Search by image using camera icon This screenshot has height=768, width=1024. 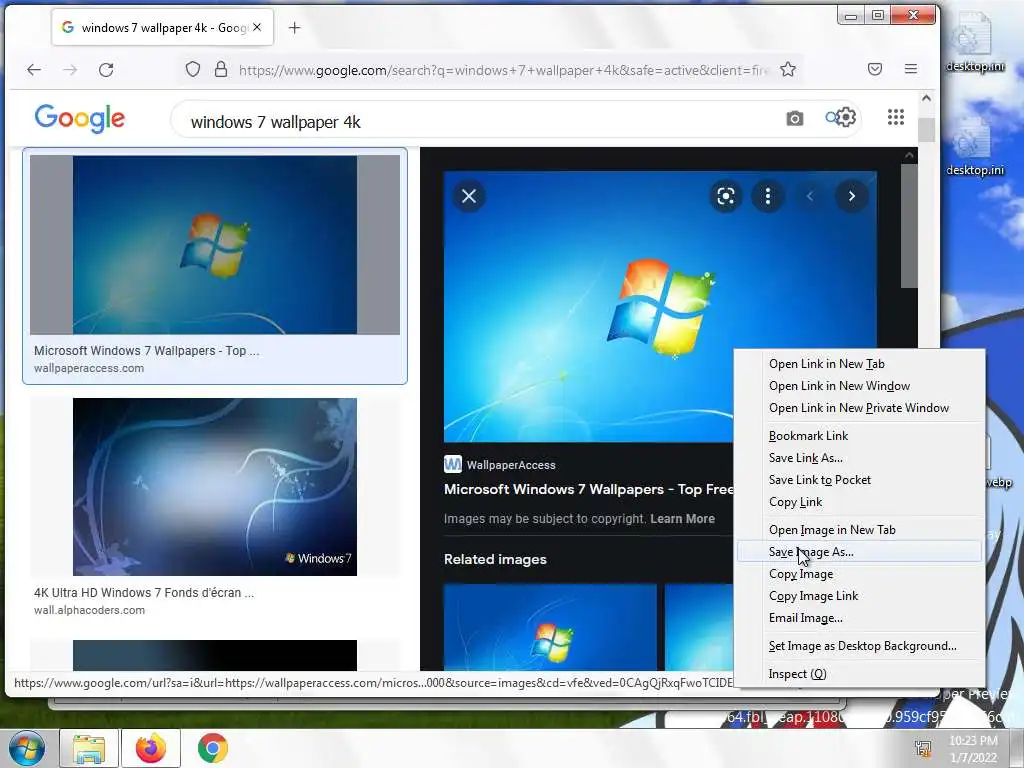(795, 118)
